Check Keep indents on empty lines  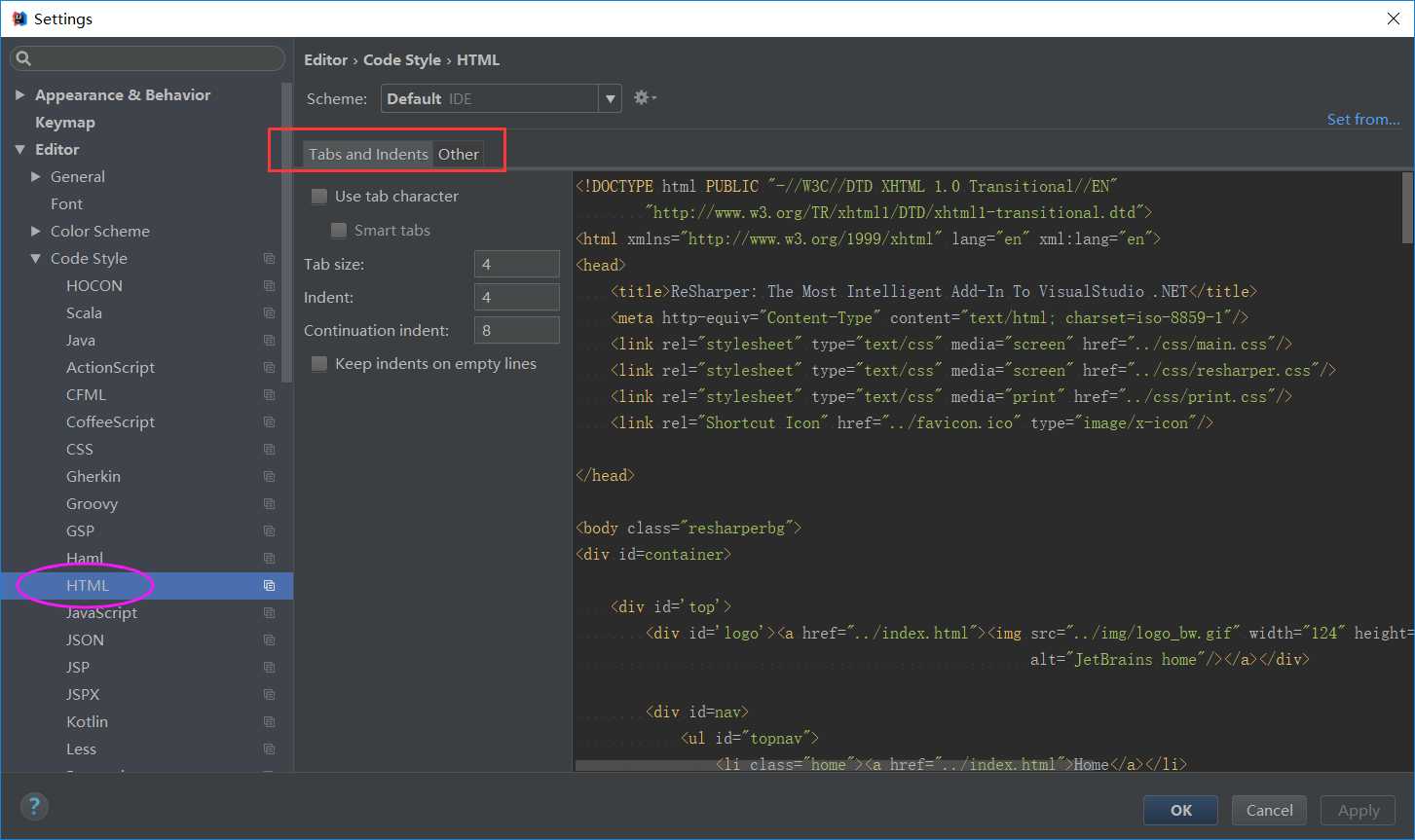coord(318,364)
